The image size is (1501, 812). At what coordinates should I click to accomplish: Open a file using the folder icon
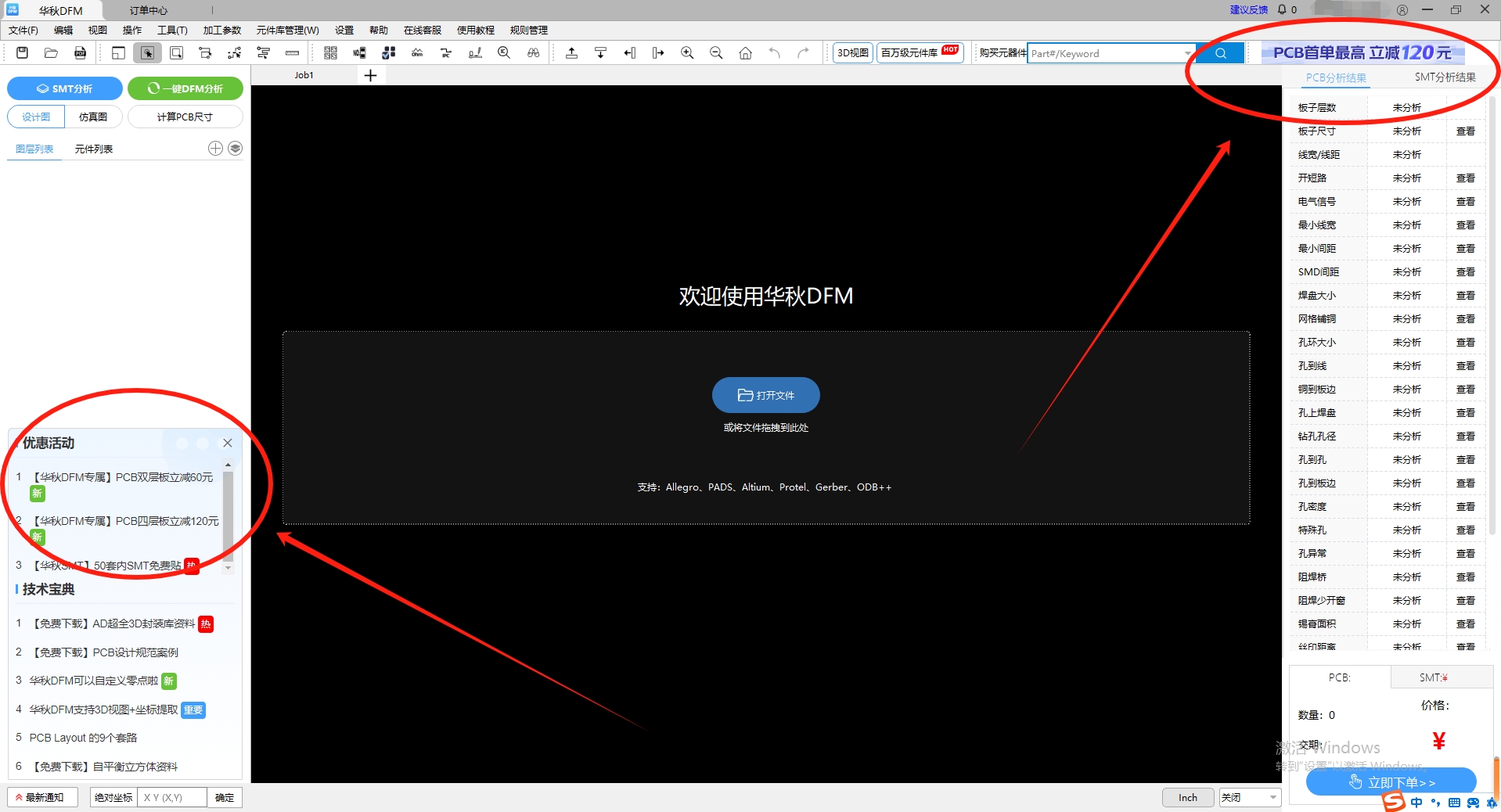51,52
